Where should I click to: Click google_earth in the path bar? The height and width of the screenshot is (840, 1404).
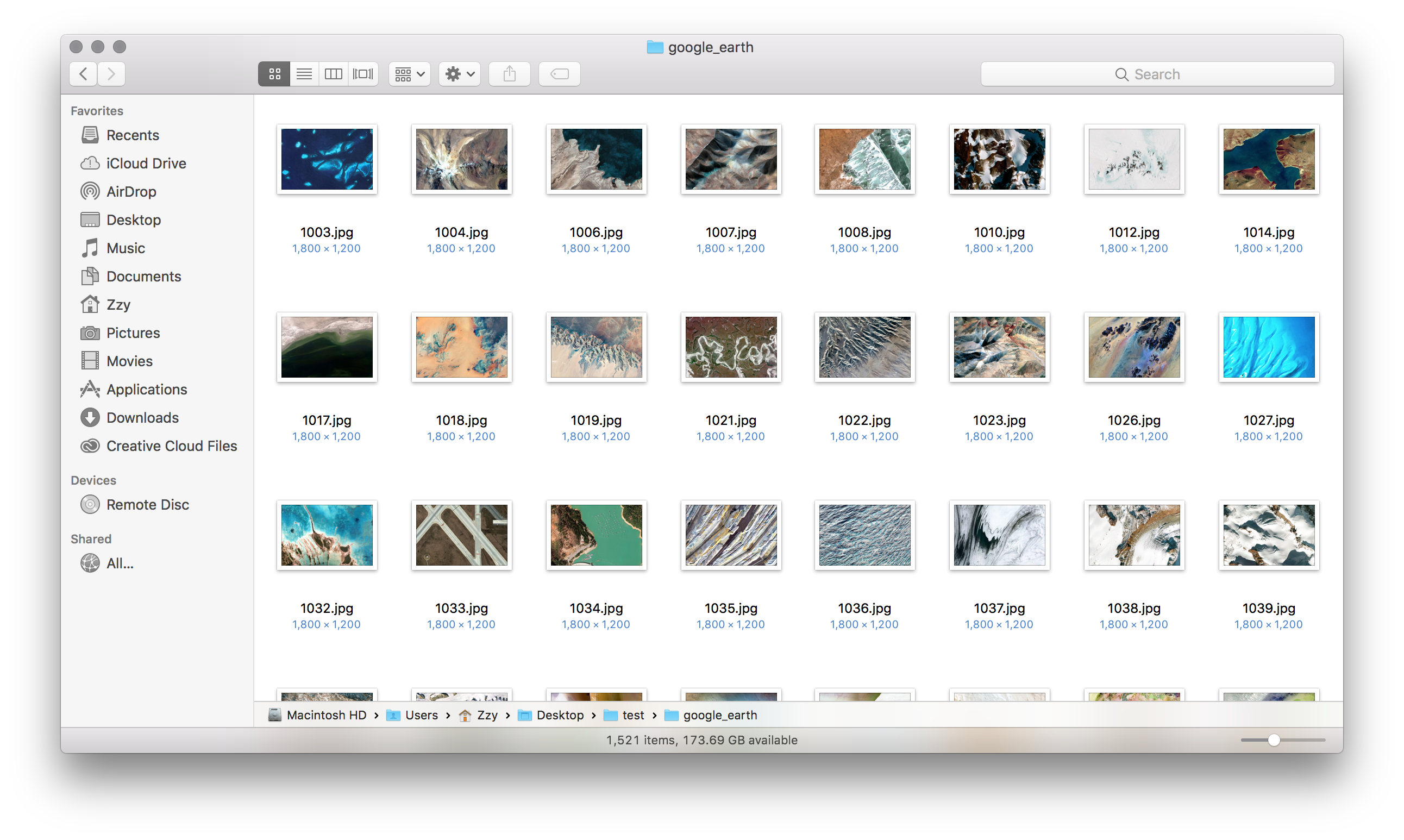coord(711,716)
